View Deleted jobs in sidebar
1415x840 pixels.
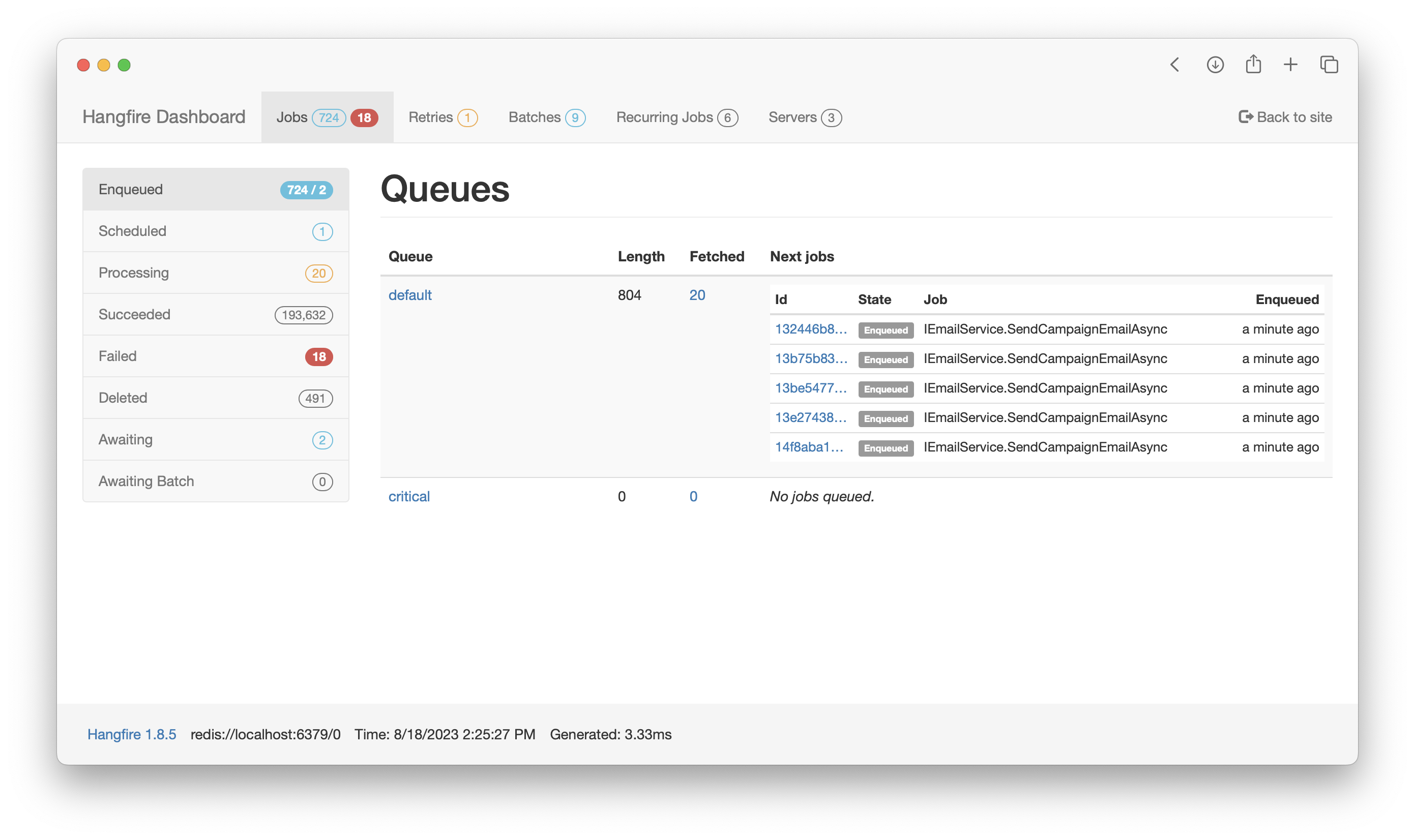216,398
